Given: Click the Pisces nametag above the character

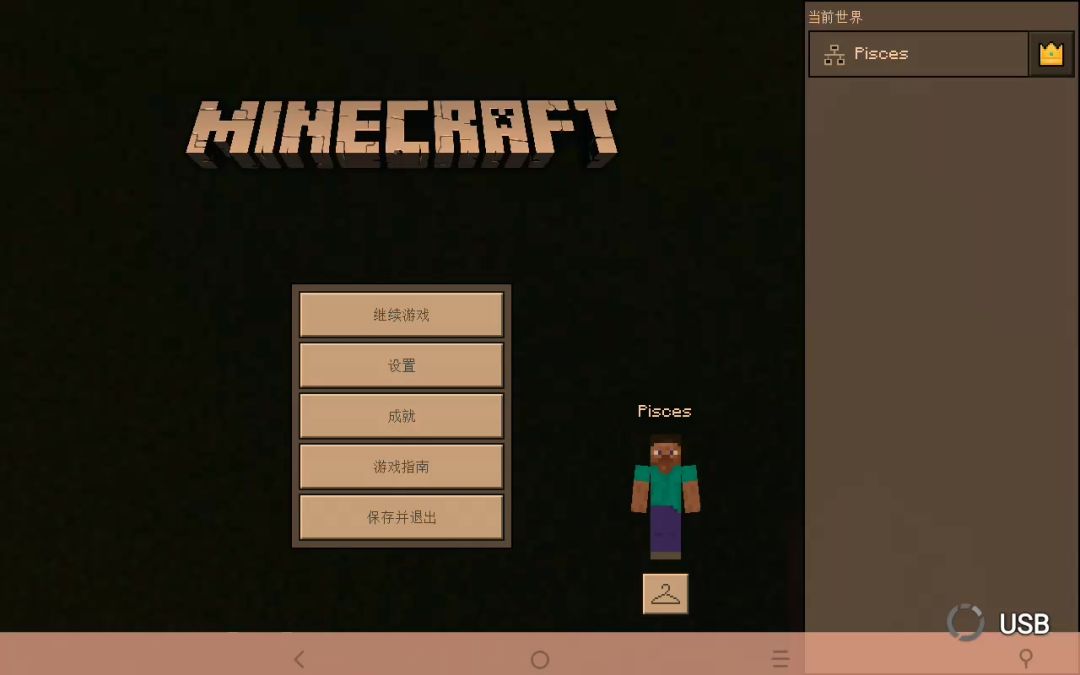Looking at the screenshot, I should click(664, 411).
